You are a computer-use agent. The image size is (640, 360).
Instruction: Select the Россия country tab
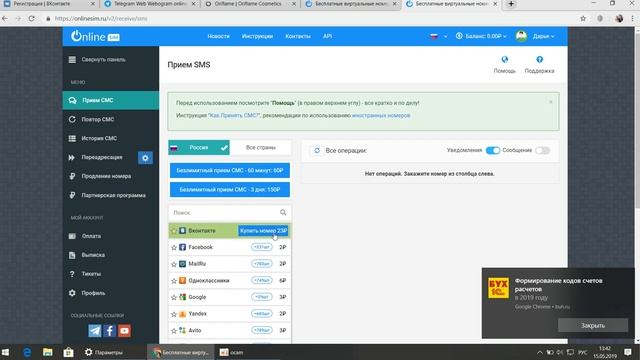click(x=199, y=148)
